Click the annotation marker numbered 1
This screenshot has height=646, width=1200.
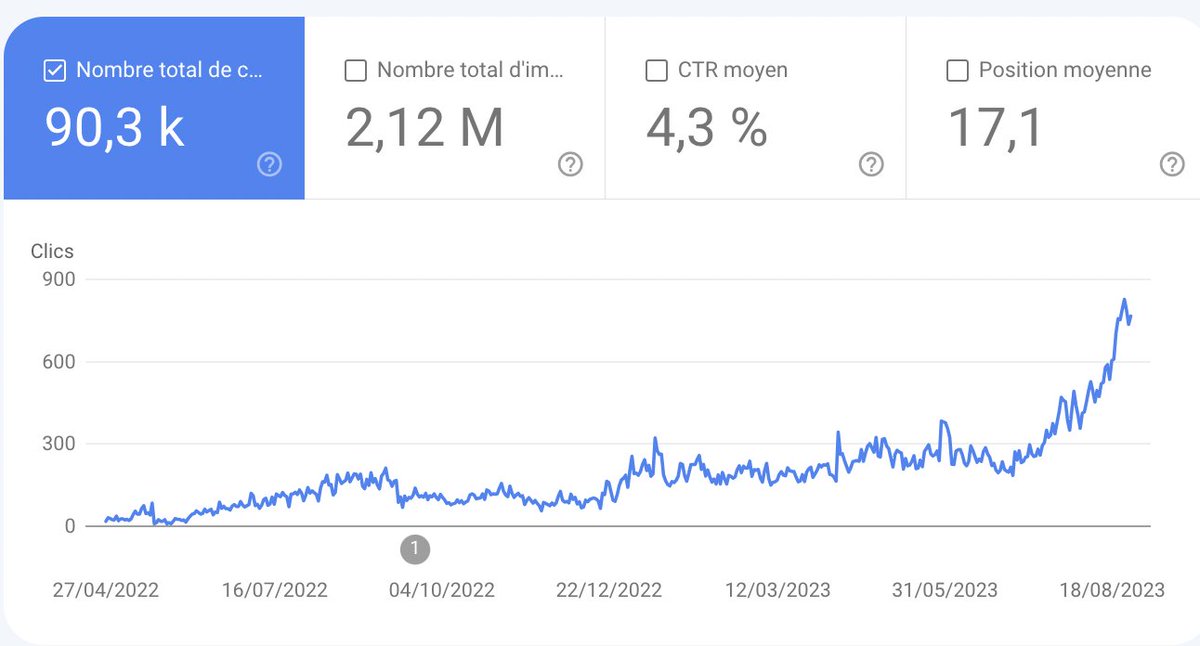coord(415,548)
